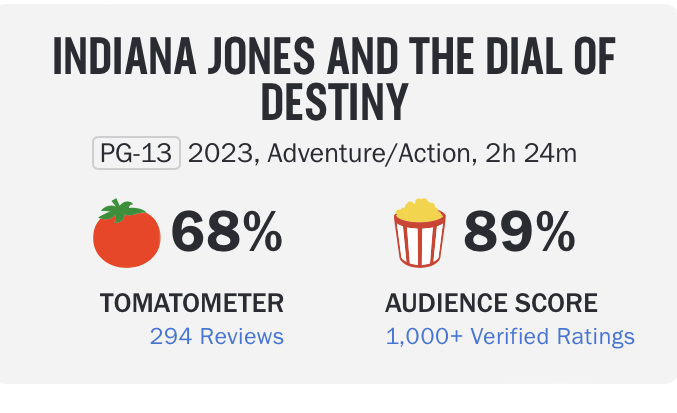Viewport: 677px width, 413px height.
Task: Click the yellow popcorn atop the bucket
Action: (x=418, y=211)
